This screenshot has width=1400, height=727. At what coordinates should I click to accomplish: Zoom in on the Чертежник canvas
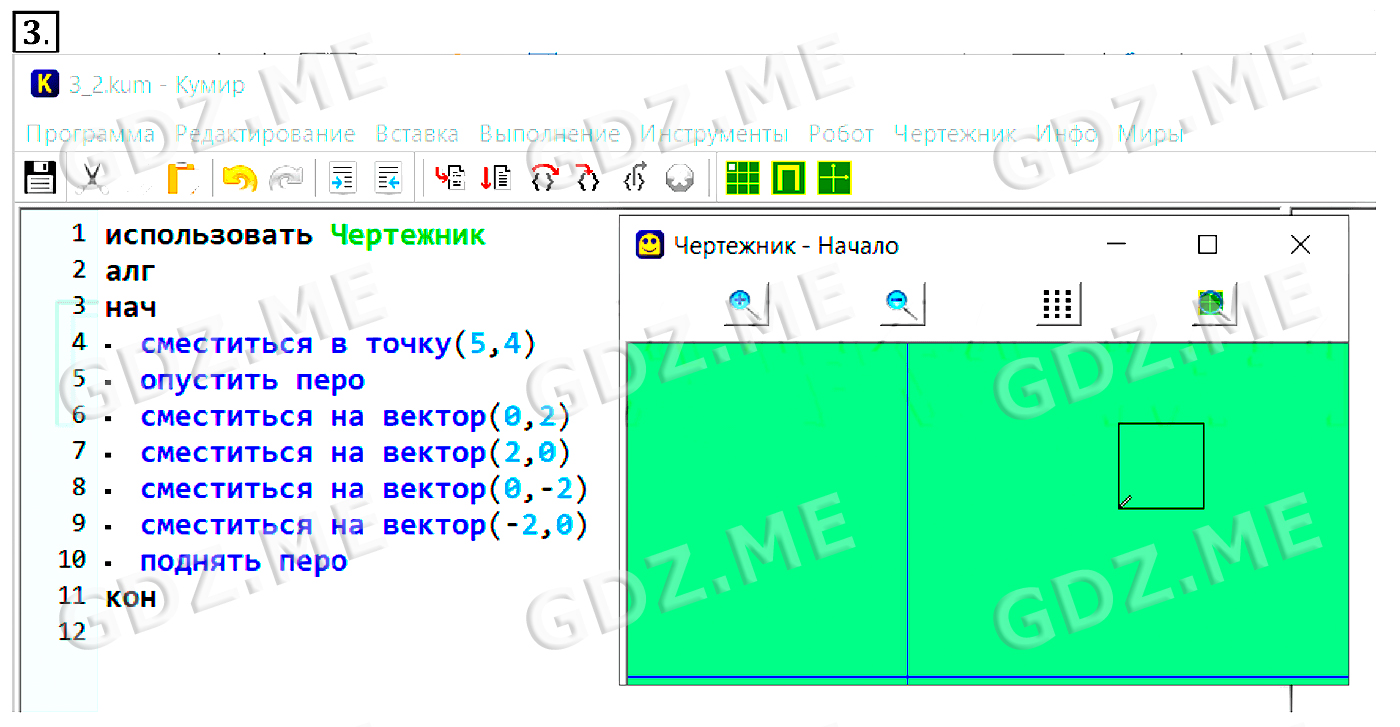[745, 305]
